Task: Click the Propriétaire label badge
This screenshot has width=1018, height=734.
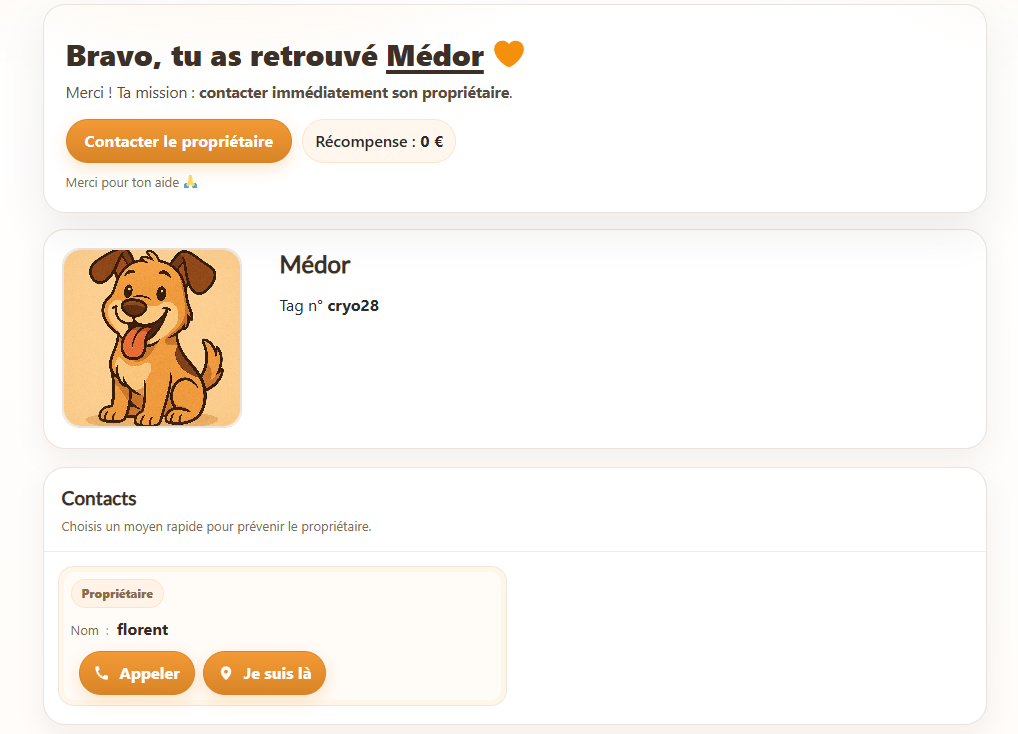Action: pos(118,594)
